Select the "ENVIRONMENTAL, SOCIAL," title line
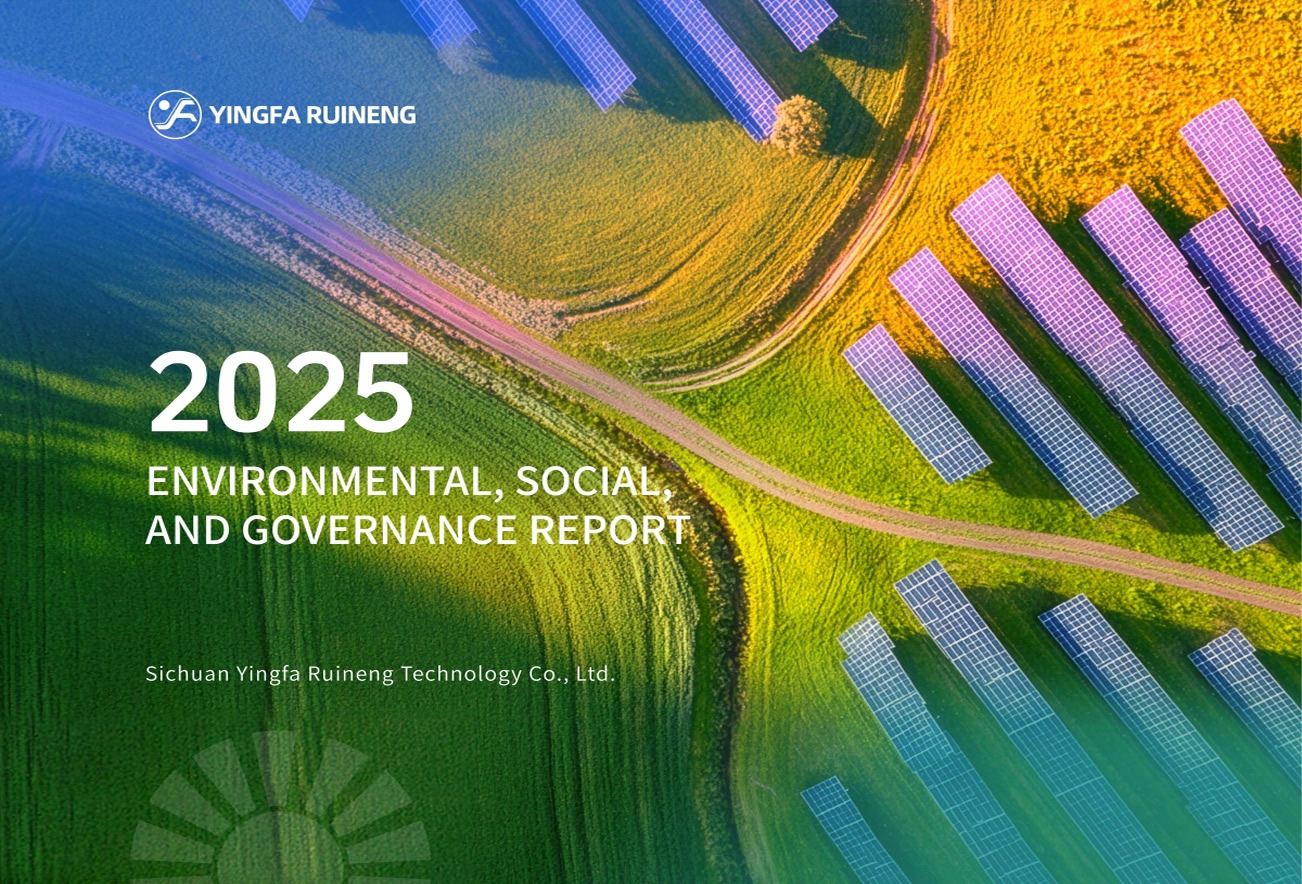This screenshot has width=1302, height=884. 409,481
